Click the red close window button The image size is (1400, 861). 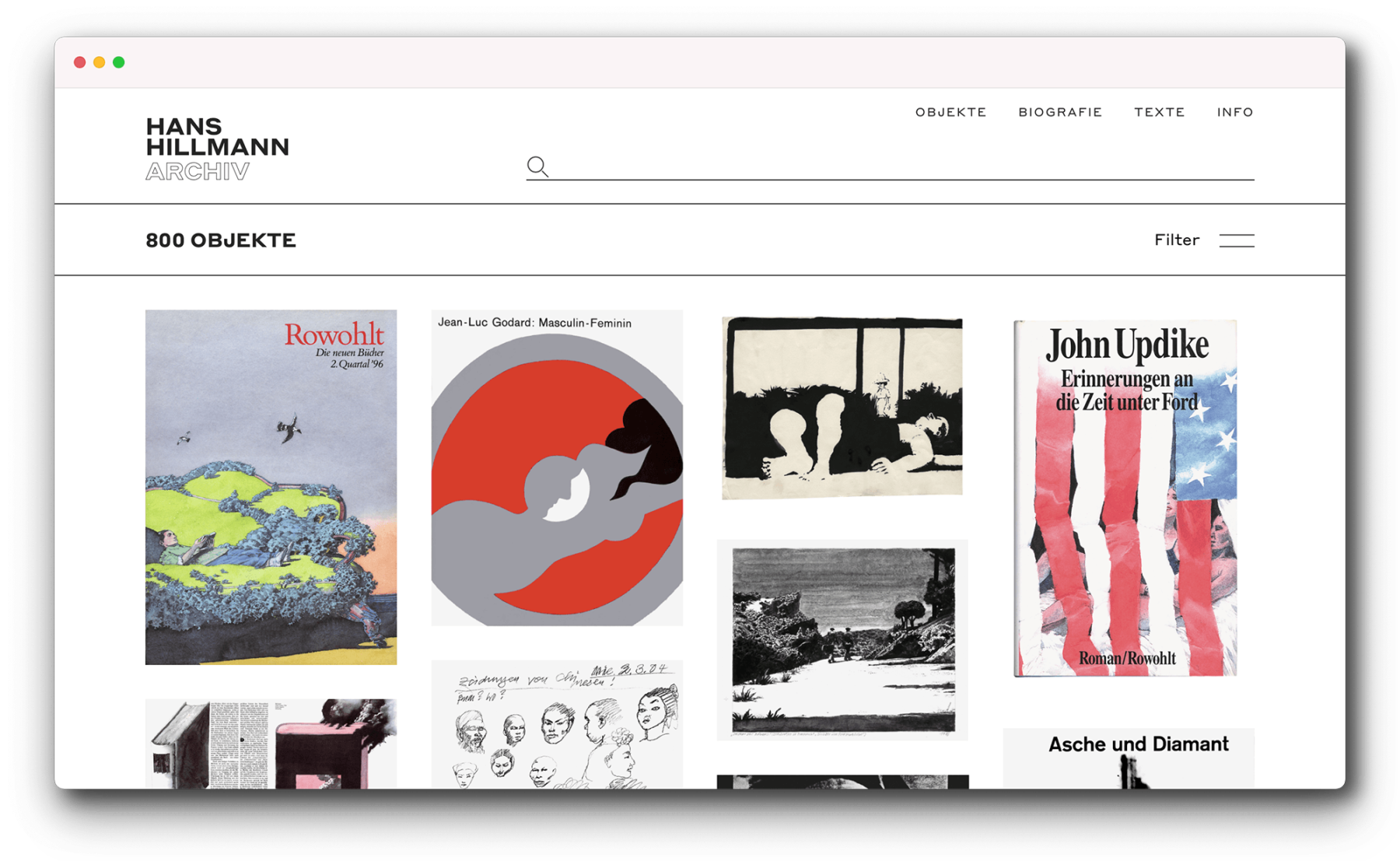(79, 62)
